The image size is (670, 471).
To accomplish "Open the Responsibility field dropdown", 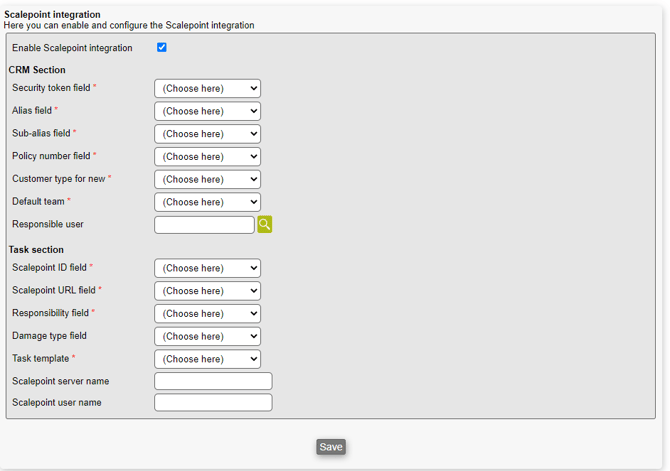I will [x=207, y=313].
